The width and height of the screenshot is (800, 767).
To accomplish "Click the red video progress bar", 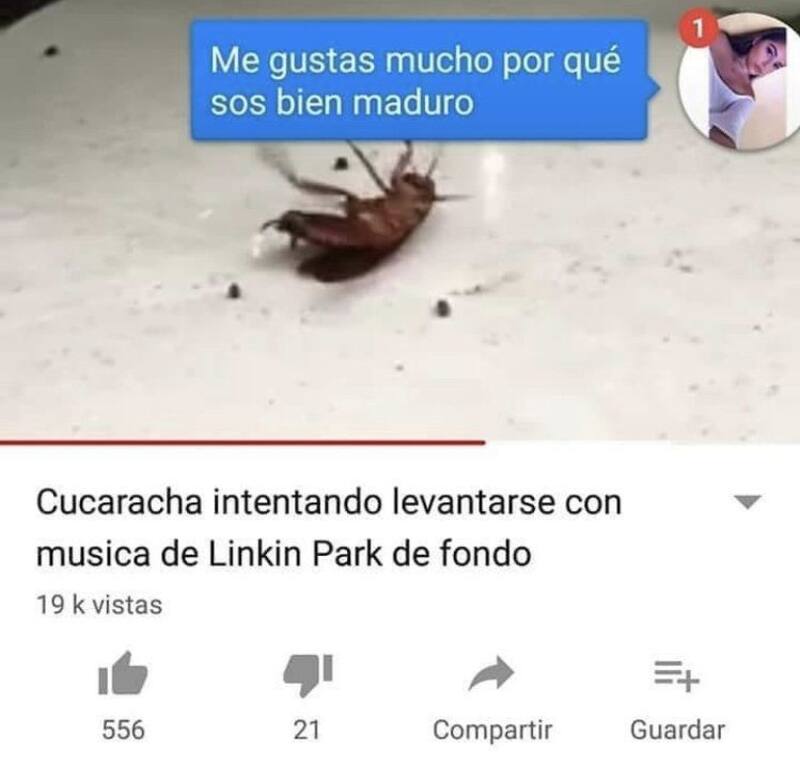I will (242, 442).
